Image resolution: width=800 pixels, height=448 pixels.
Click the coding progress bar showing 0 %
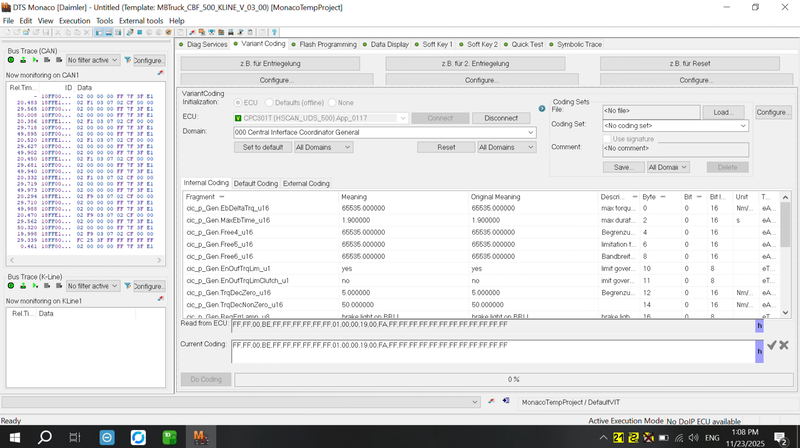click(514, 379)
